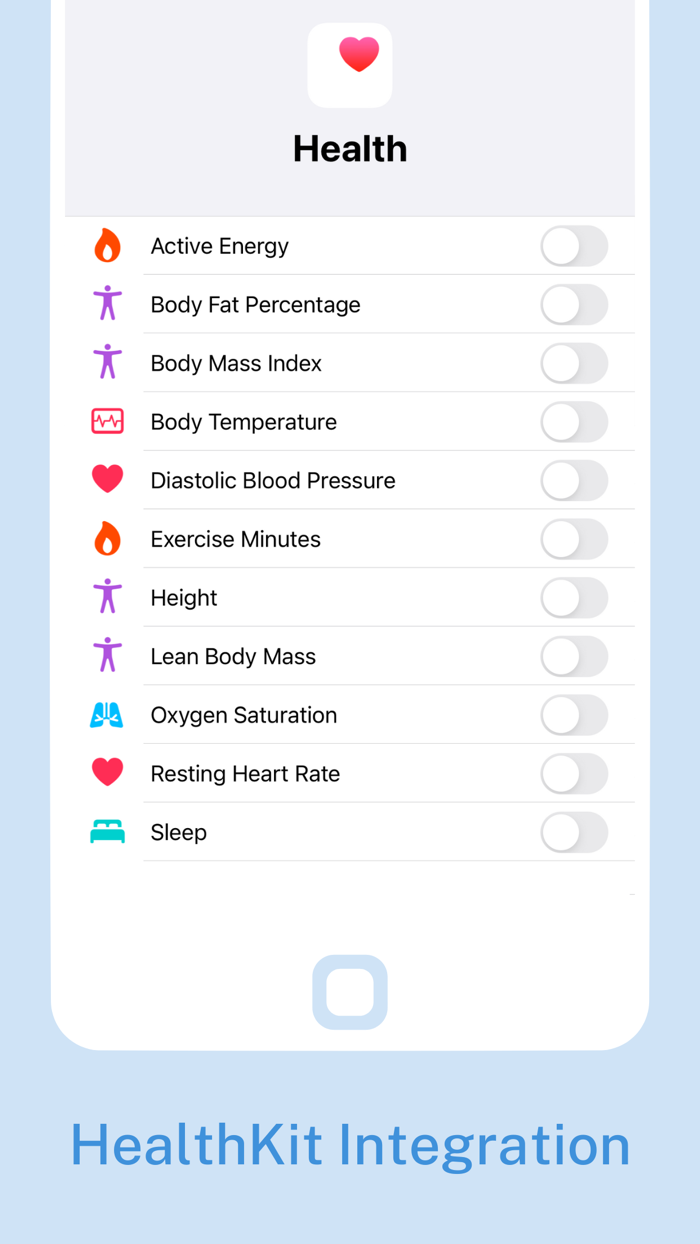
Task: Select the Sleep bed icon
Action: tap(107, 831)
